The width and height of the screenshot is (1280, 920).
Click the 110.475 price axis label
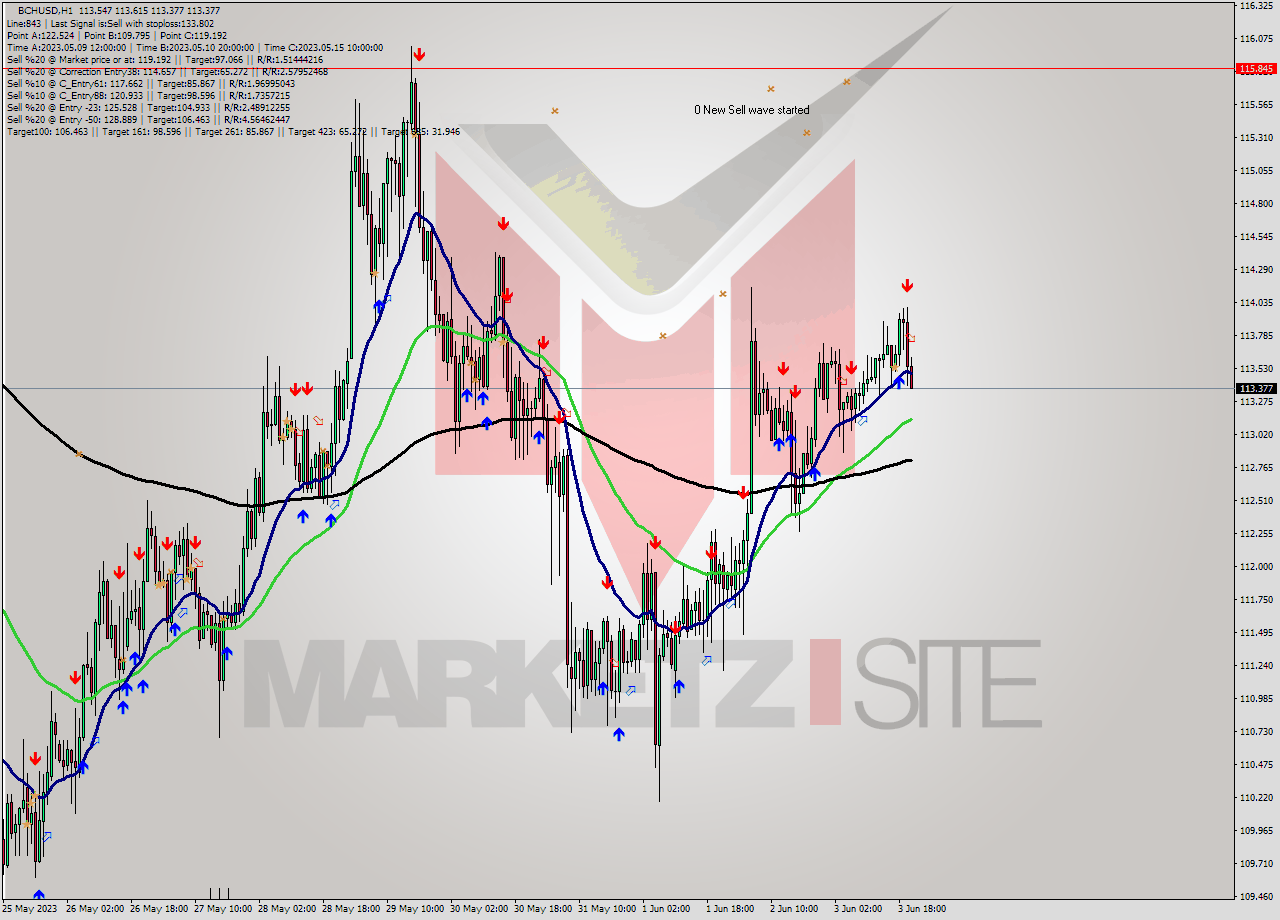pyautogui.click(x=1255, y=764)
